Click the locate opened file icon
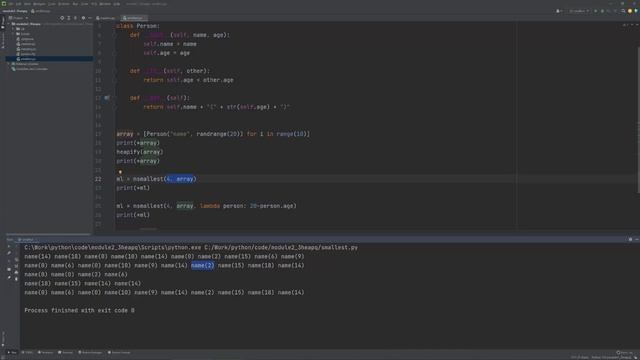Screen dimensions: 640x360 pyautogui.click(x=62, y=18)
